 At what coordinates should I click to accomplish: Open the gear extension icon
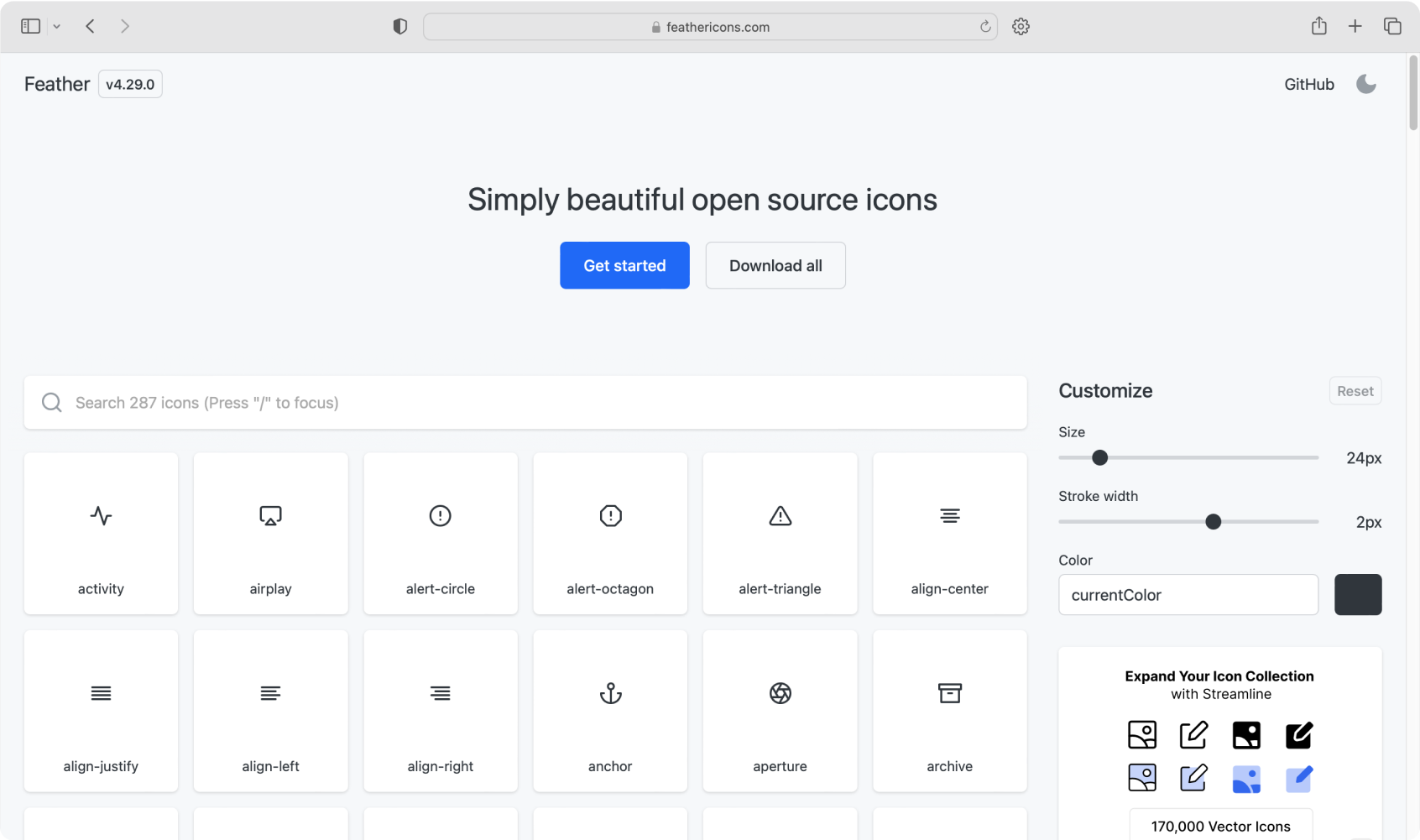(x=1021, y=26)
